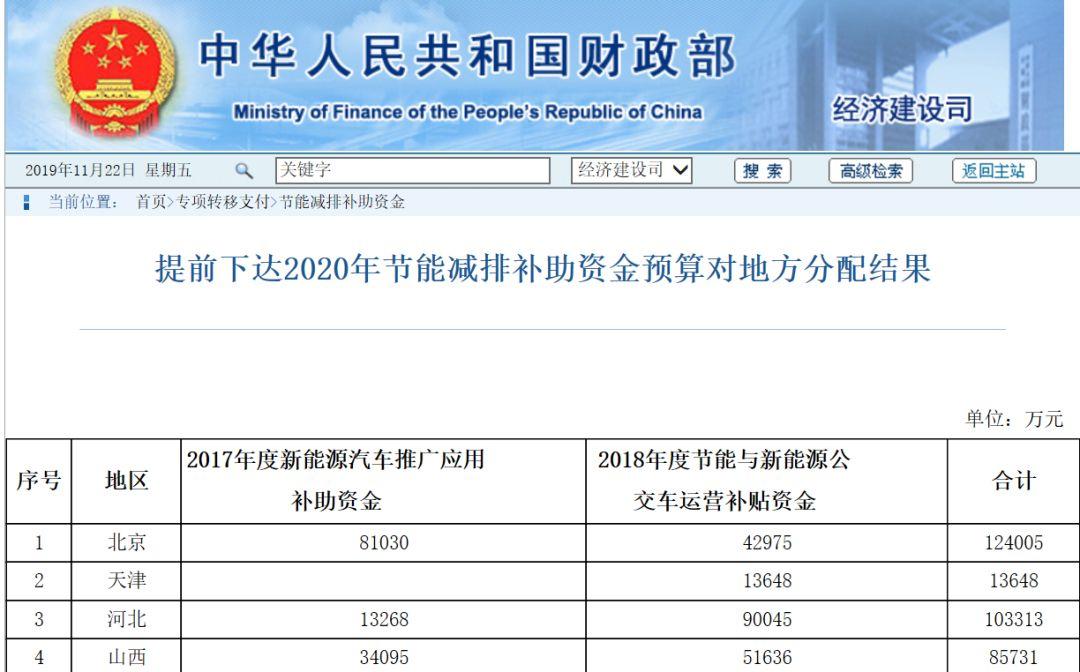Click the search magnifier icon
The image size is (1080, 672).
coord(244,171)
